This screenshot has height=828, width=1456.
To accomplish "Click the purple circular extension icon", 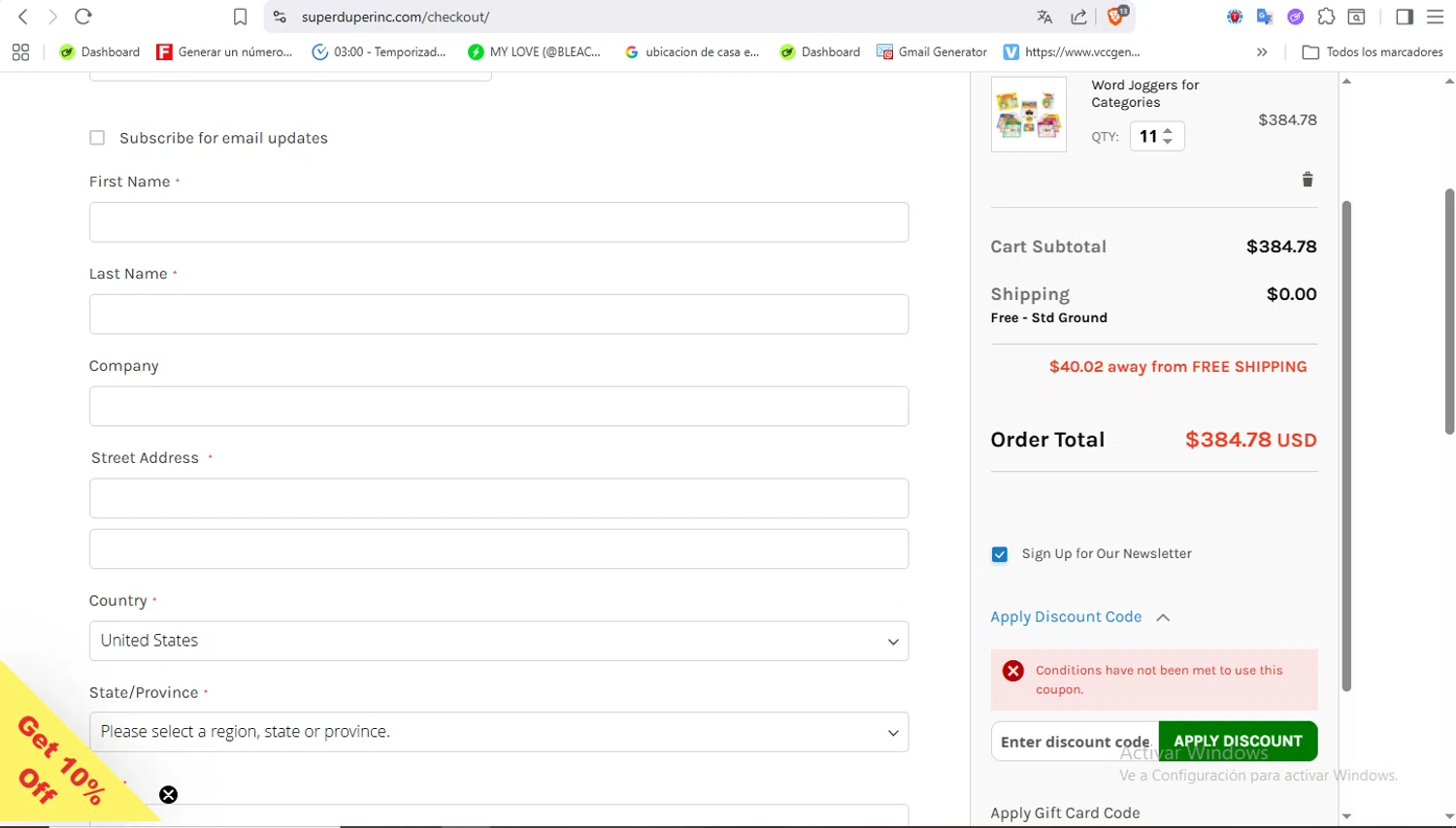I will tap(1295, 17).
